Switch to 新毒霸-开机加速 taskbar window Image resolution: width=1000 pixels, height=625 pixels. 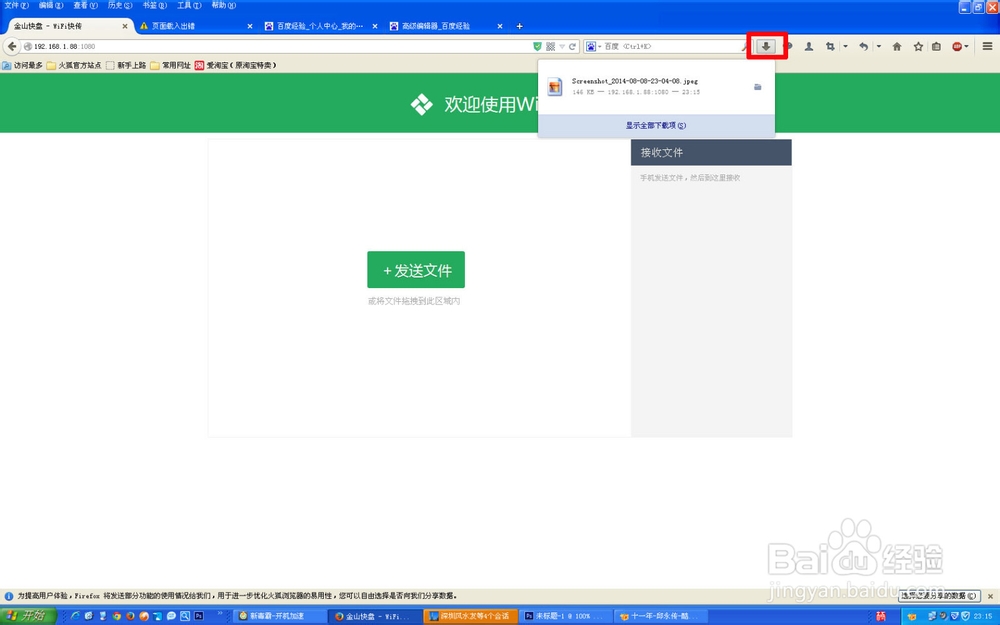pyautogui.click(x=278, y=616)
